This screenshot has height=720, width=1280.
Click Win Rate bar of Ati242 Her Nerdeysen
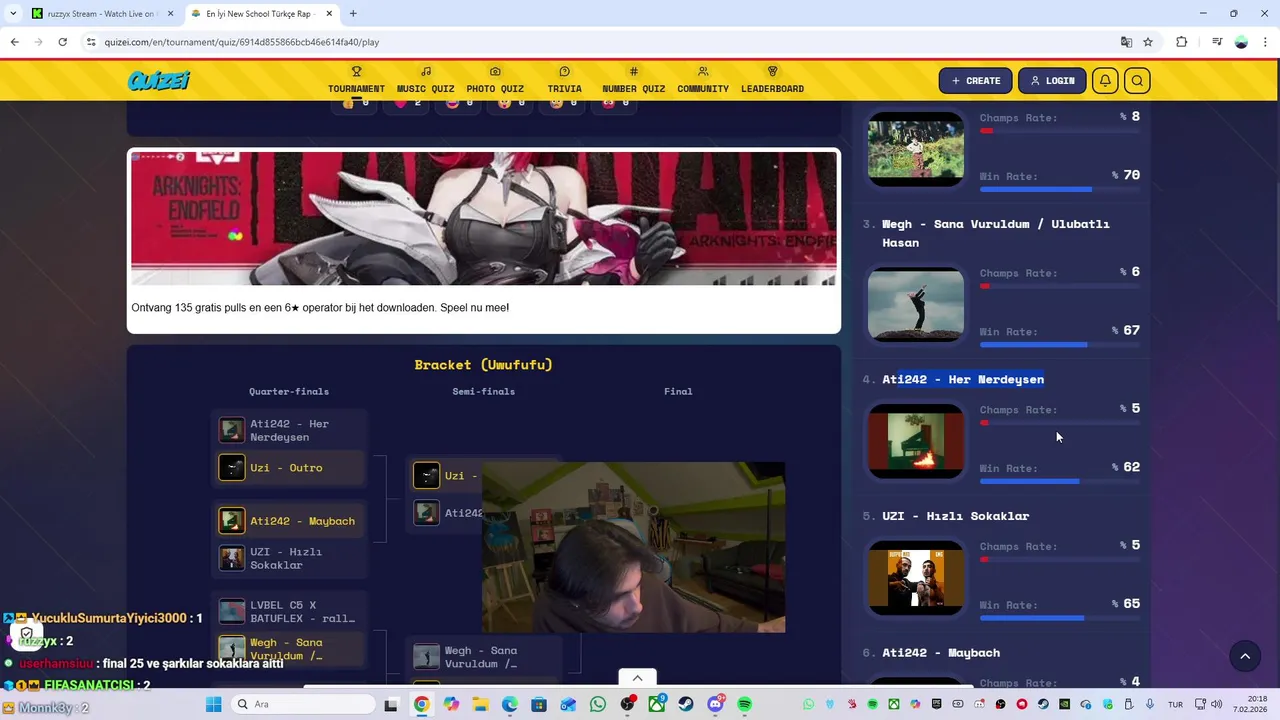pos(1060,482)
